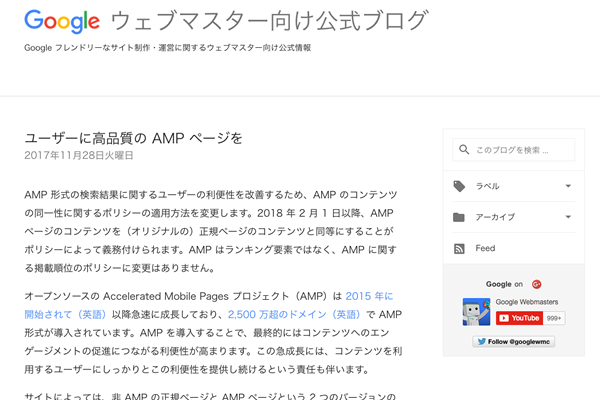Open the ウェブマスター向け公式ブログ title link
This screenshot has height=400, width=600.
[270, 21]
